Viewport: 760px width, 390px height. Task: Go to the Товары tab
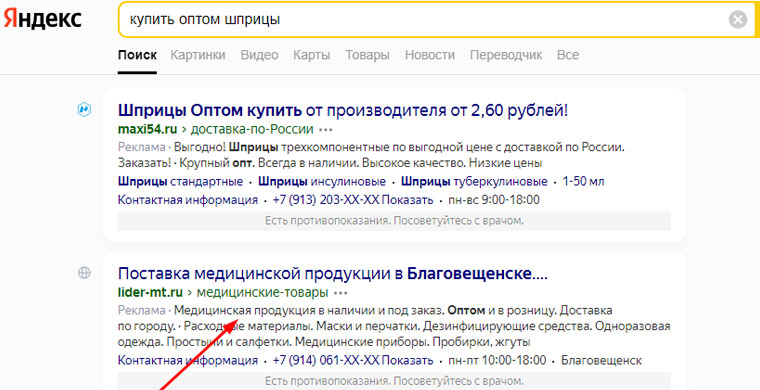point(367,55)
